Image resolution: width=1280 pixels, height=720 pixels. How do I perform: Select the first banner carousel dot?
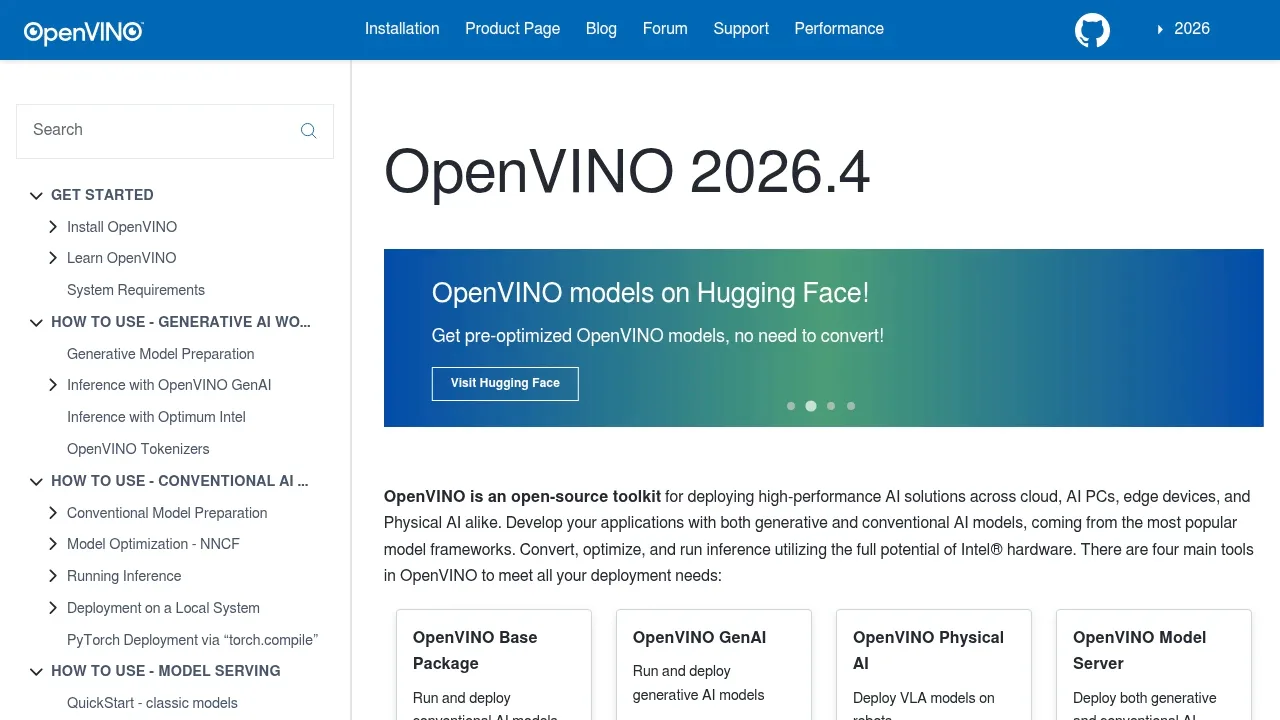click(x=791, y=406)
